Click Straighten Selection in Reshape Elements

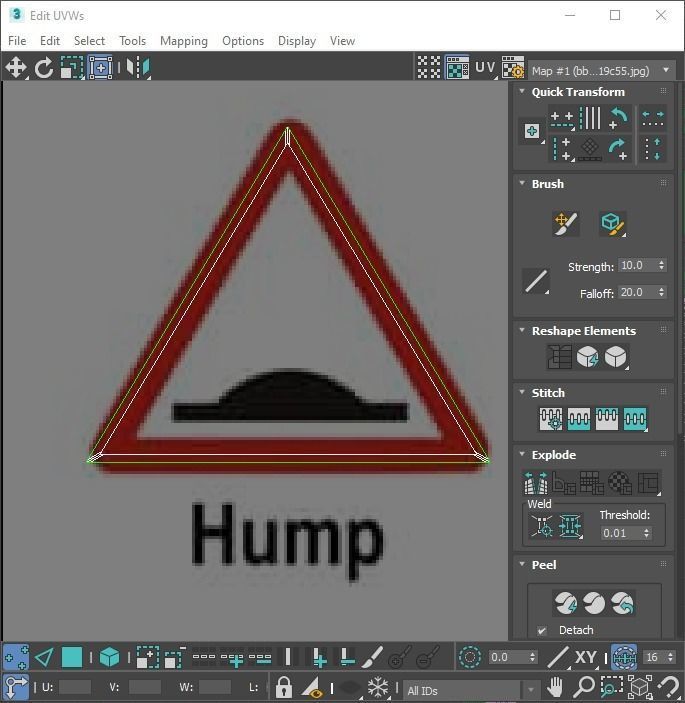pyautogui.click(x=559, y=357)
